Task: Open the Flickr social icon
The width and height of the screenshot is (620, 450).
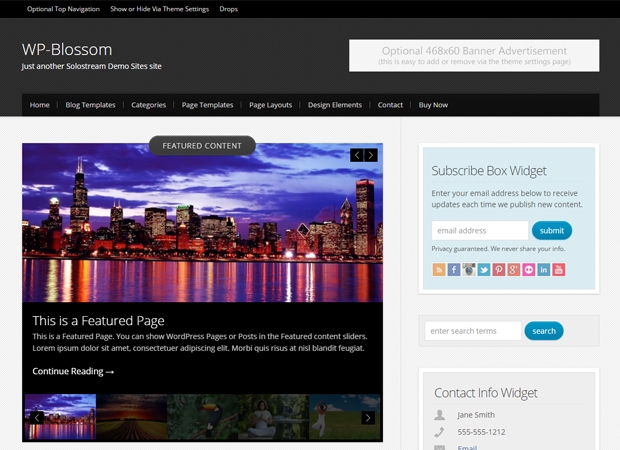Action: click(529, 270)
